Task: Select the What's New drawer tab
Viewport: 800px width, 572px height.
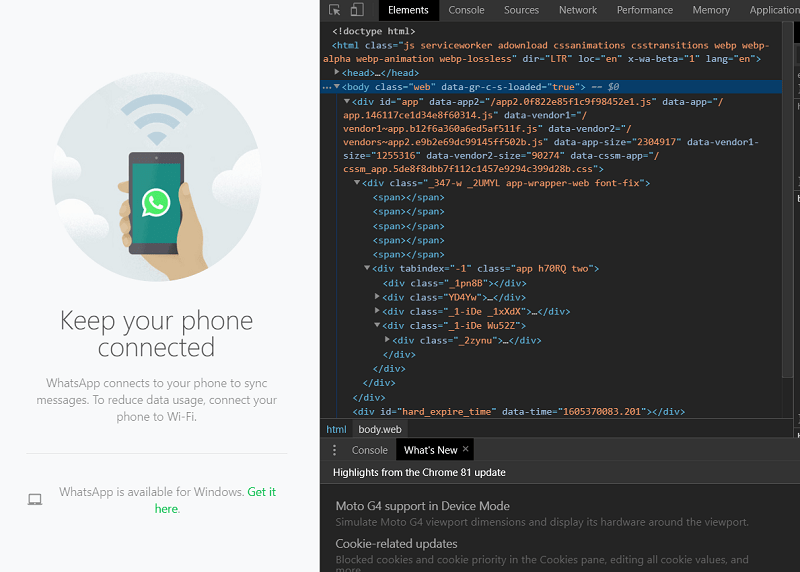Action: click(x=430, y=450)
